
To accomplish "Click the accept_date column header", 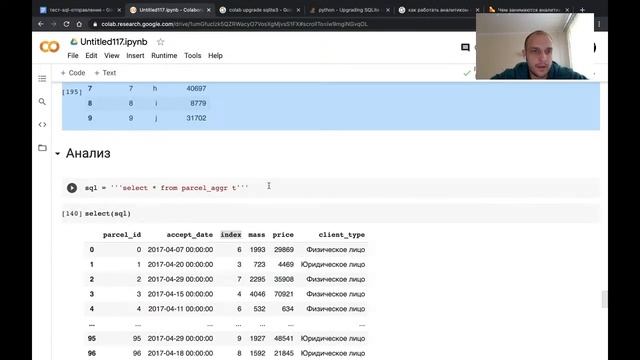I will (x=189, y=235).
